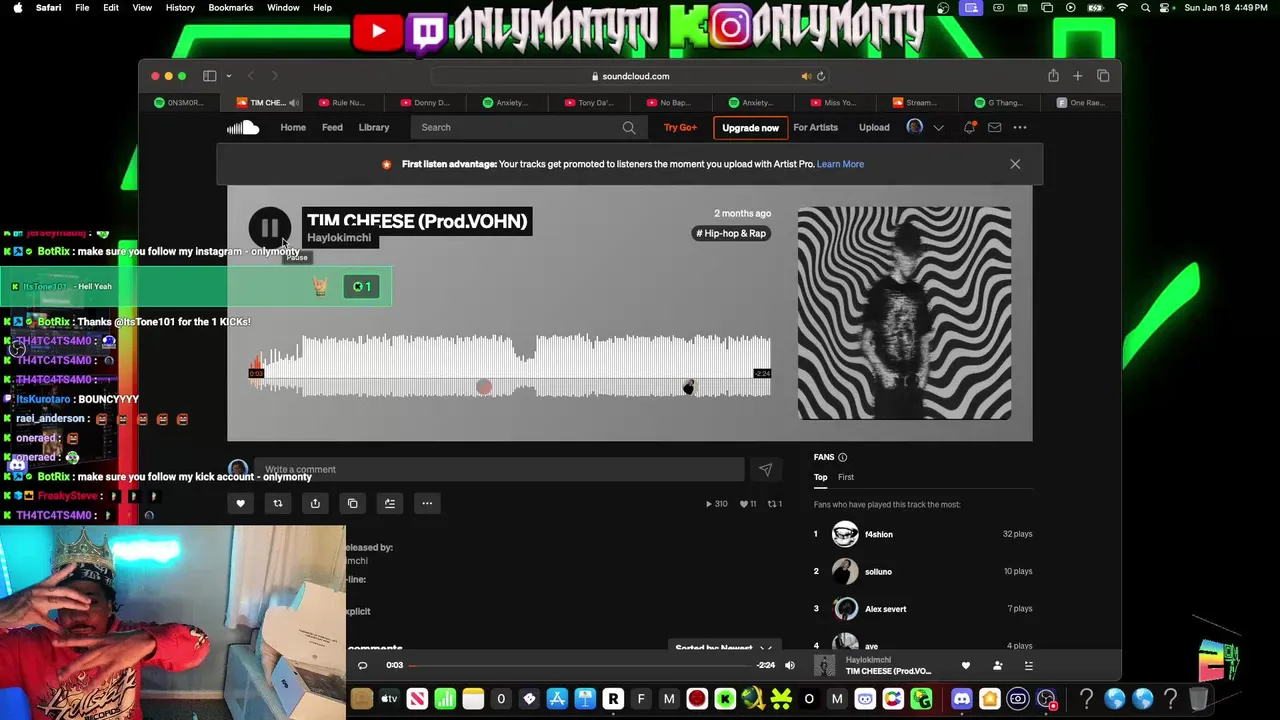Click the Hip-hop & Rap tag
Viewport: 1280px width, 720px height.
point(731,233)
